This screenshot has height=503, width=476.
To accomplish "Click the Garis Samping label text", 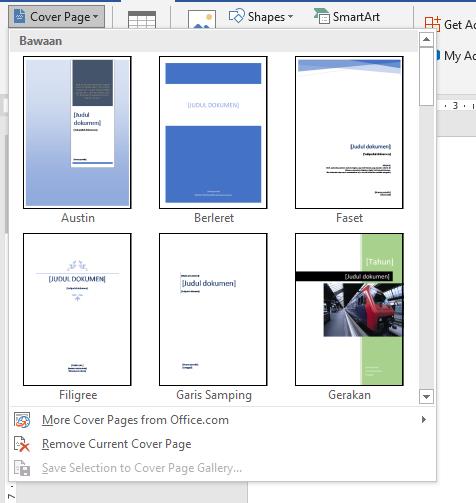I will pos(214,395).
